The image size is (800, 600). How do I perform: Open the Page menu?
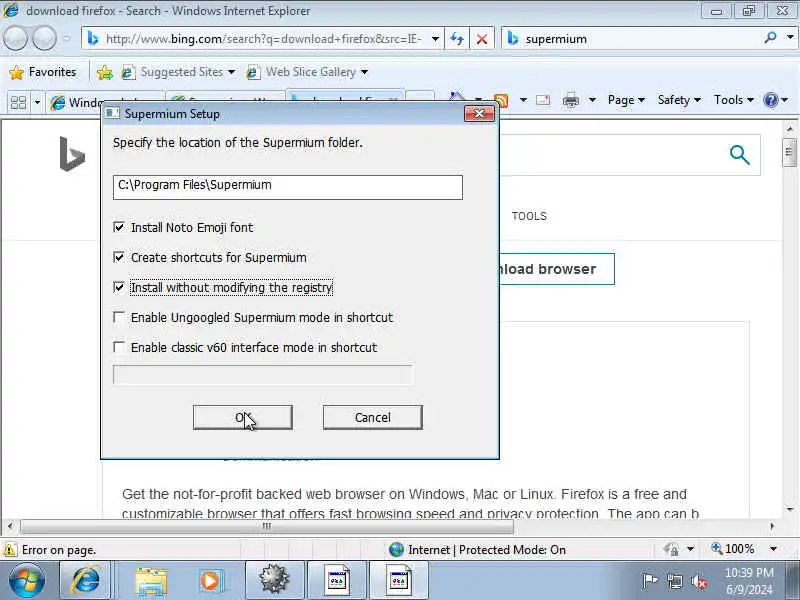pos(626,100)
